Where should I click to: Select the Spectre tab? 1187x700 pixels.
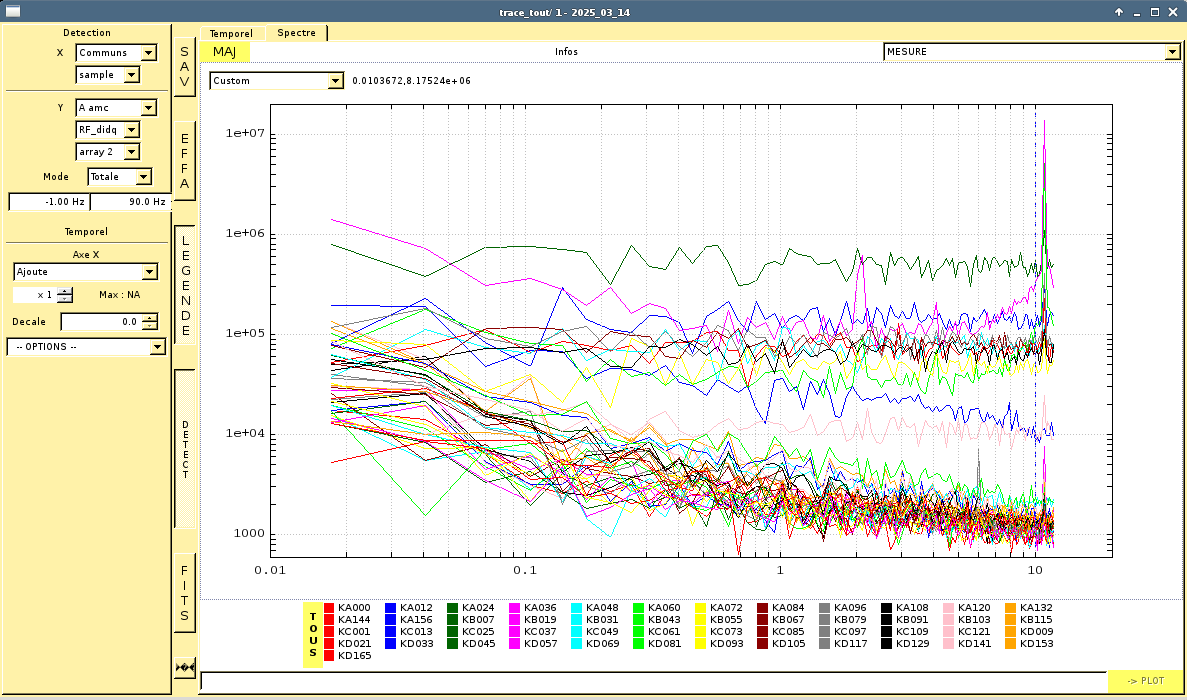click(296, 33)
